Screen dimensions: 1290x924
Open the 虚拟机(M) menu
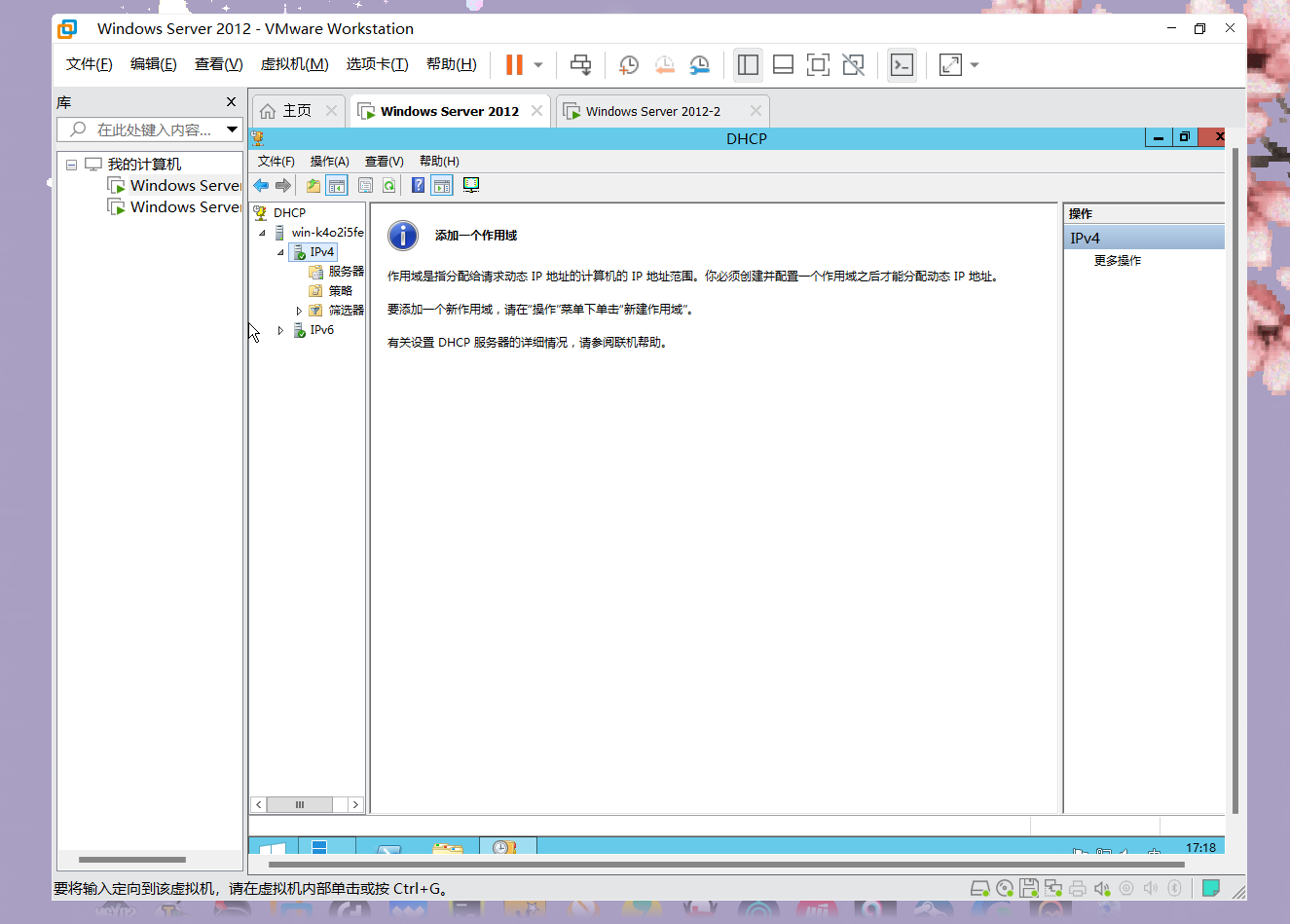pos(294,64)
